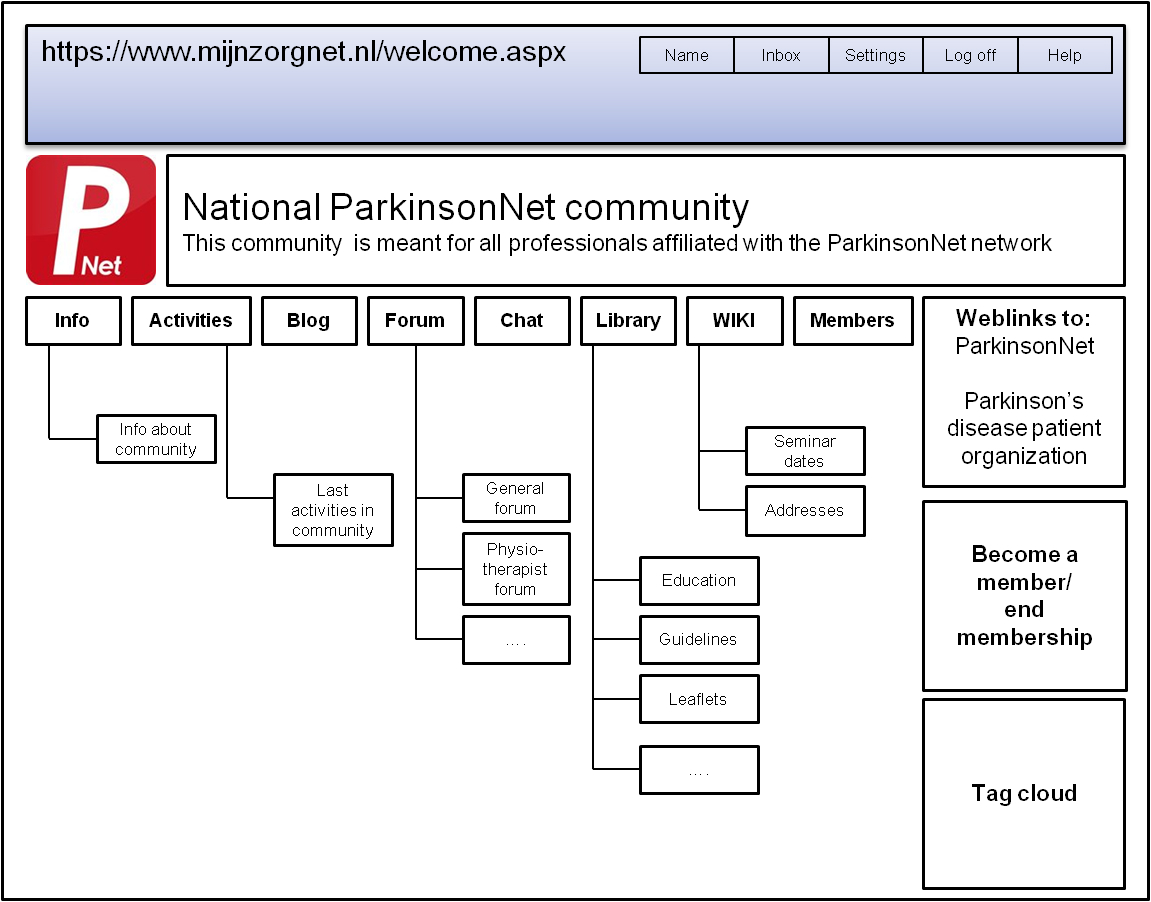Click the Tag cloud panel
This screenshot has height=902, width=1151.
[1024, 794]
